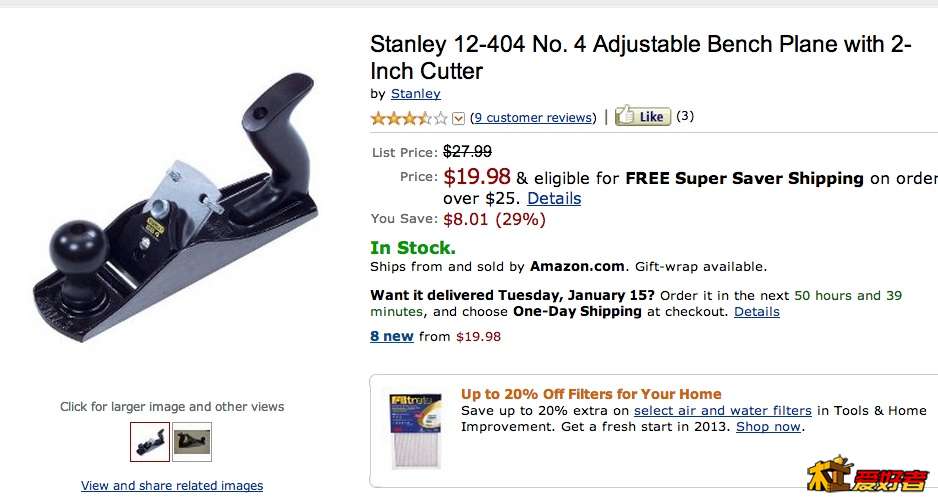Click the 8 new offers link
938x498 pixels.
coord(392,336)
